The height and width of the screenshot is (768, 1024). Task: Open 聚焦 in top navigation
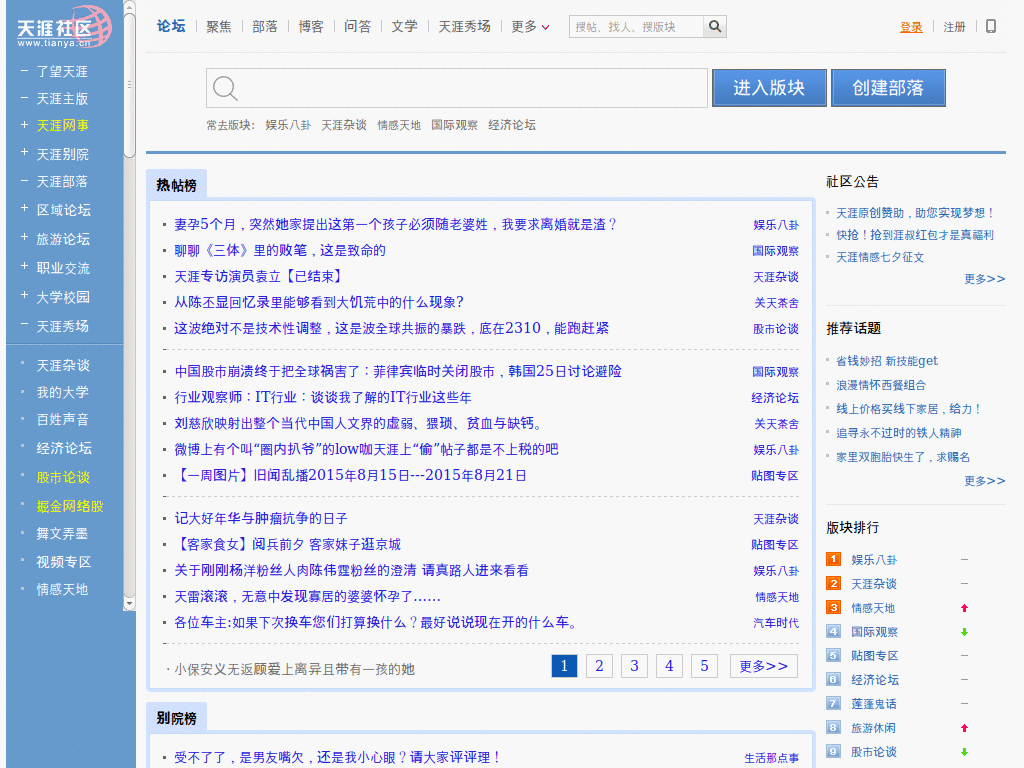[219, 27]
